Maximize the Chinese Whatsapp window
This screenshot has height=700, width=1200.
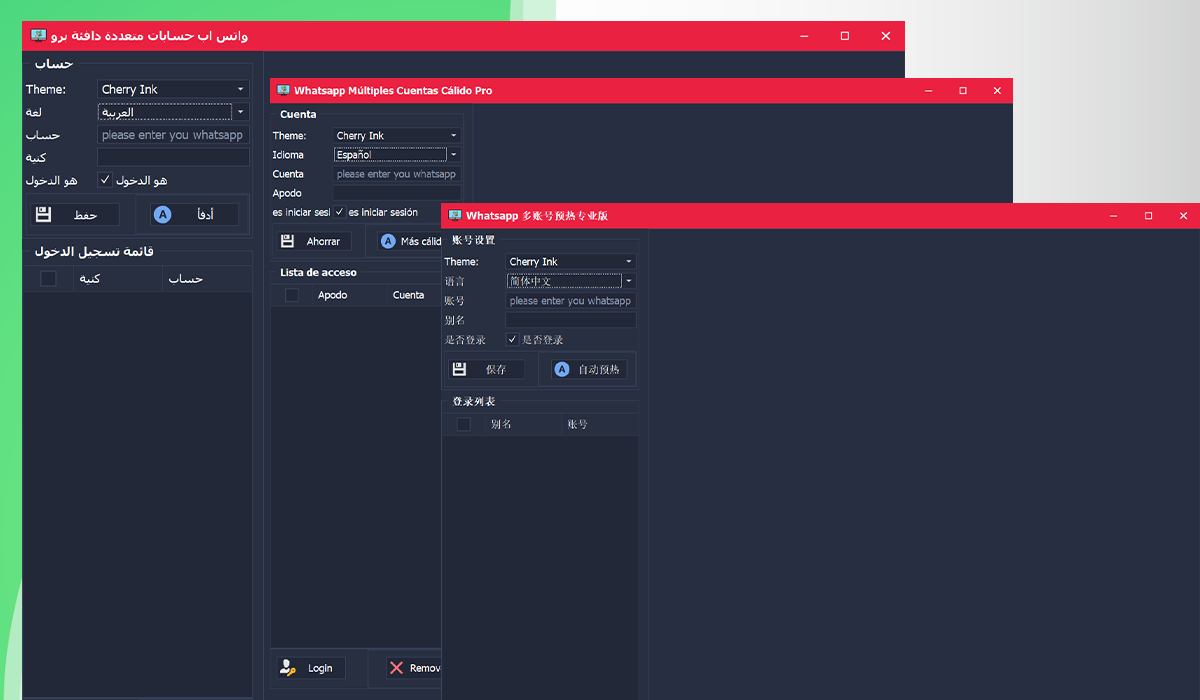click(x=1148, y=215)
